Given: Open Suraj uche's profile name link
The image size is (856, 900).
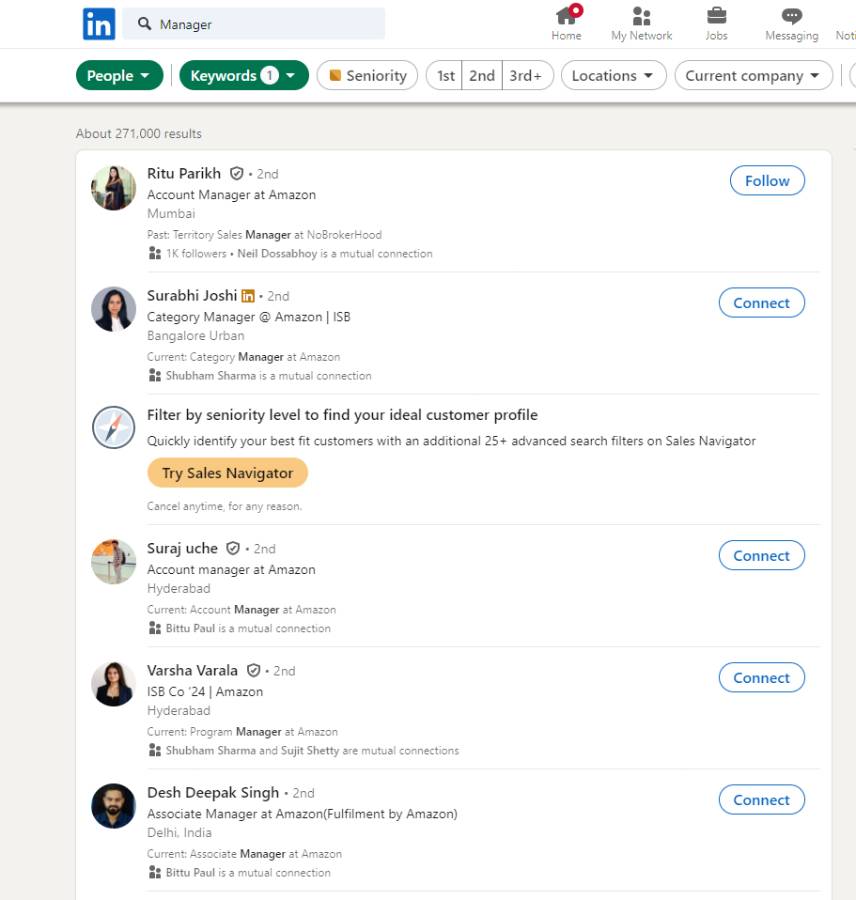Looking at the screenshot, I should (182, 548).
